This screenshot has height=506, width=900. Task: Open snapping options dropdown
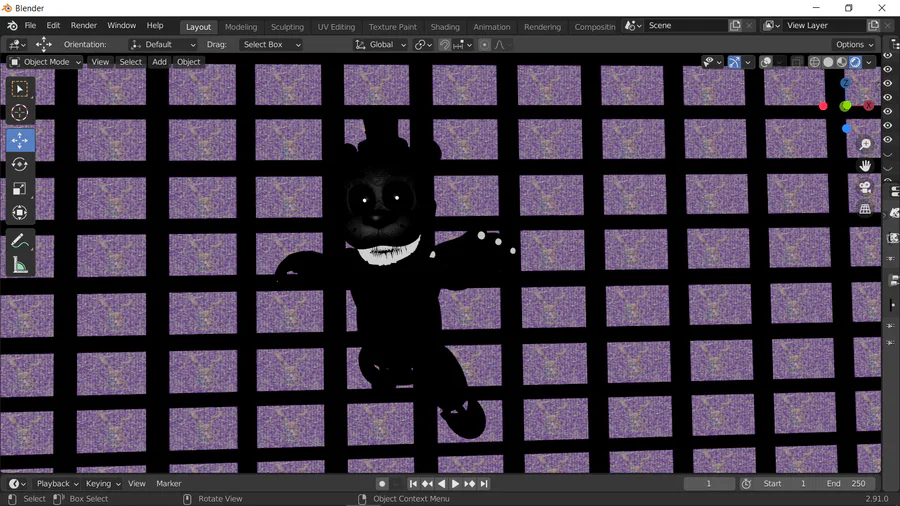point(463,45)
